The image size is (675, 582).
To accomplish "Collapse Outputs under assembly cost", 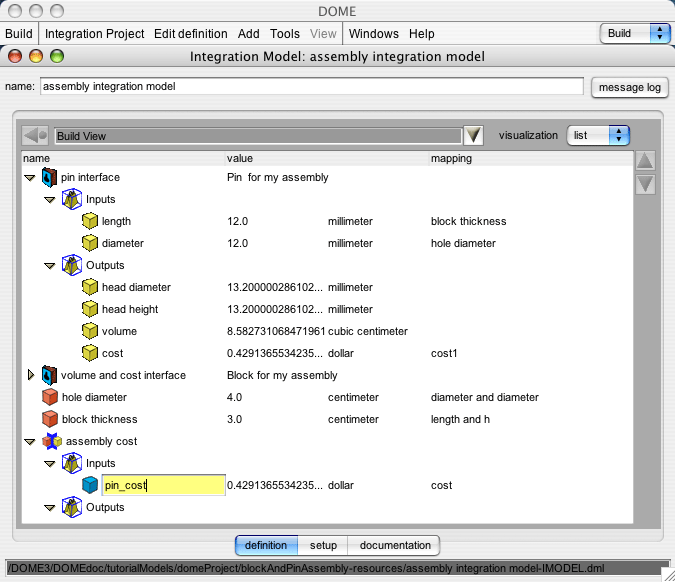I will click(x=50, y=508).
